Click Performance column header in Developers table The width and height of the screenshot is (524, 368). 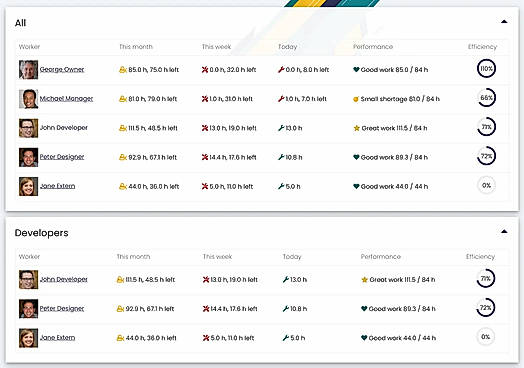[x=381, y=257]
